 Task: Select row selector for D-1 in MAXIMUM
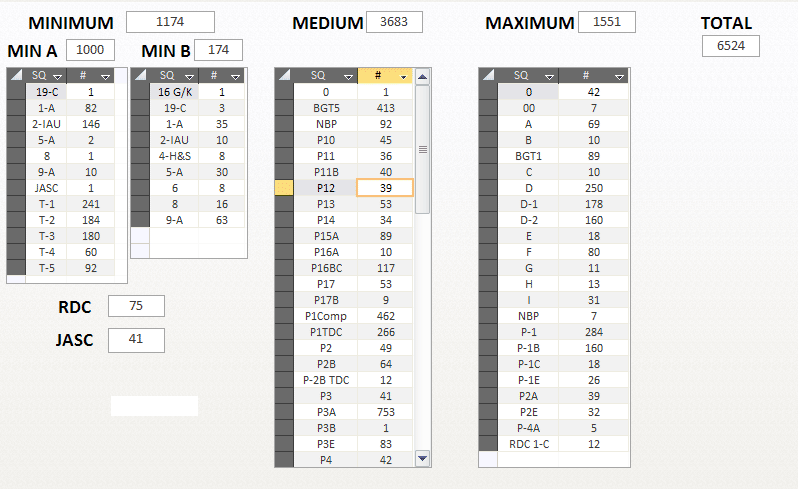[x=489, y=204]
